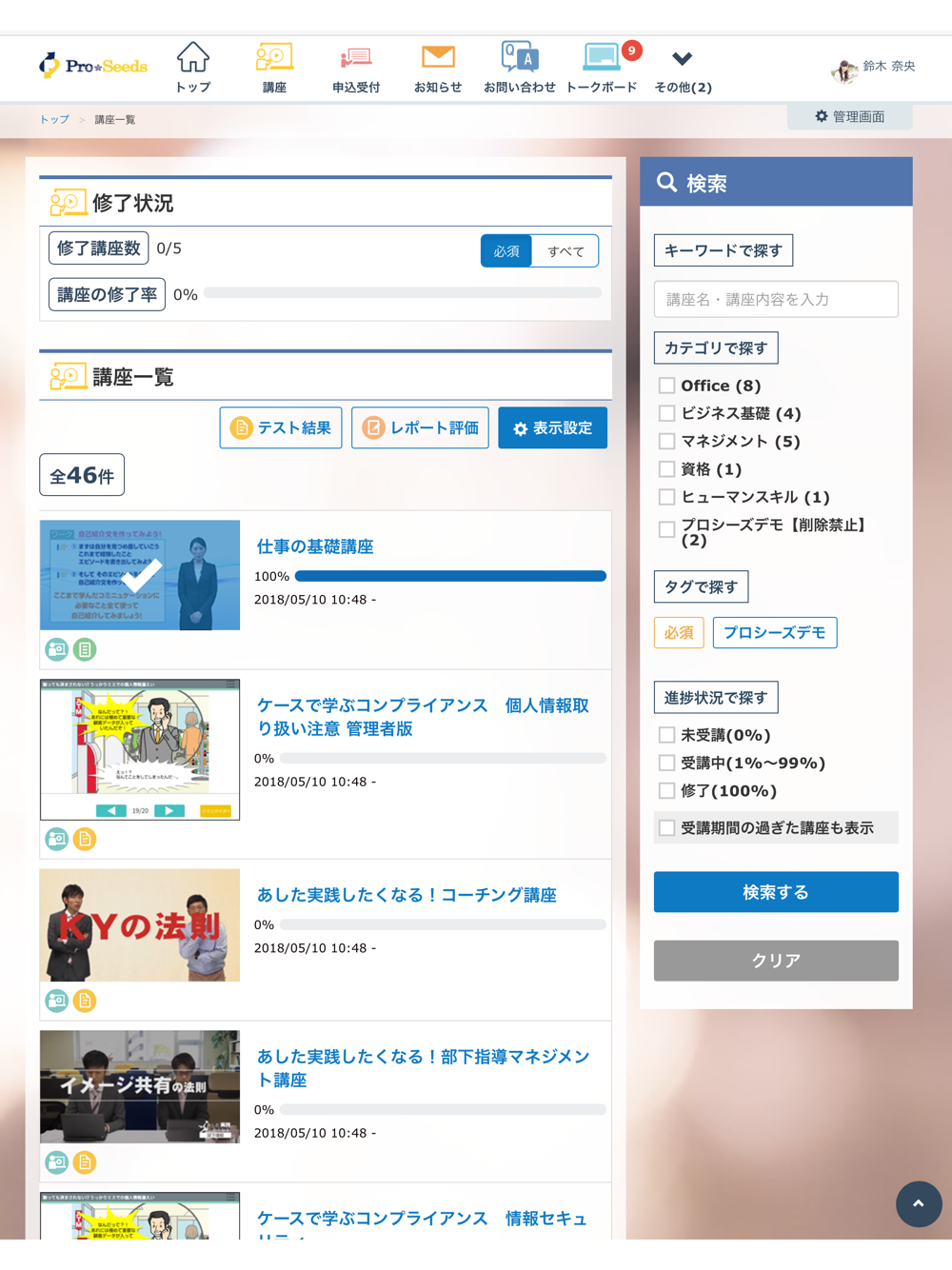This screenshot has width=952, height=1270.
Task: Check プロシーズデモ【削除禁止】(2) category
Action: point(667,529)
